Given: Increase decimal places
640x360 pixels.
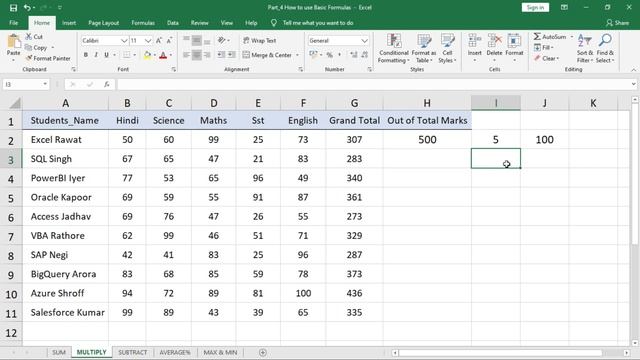Looking at the screenshot, I should [353, 55].
